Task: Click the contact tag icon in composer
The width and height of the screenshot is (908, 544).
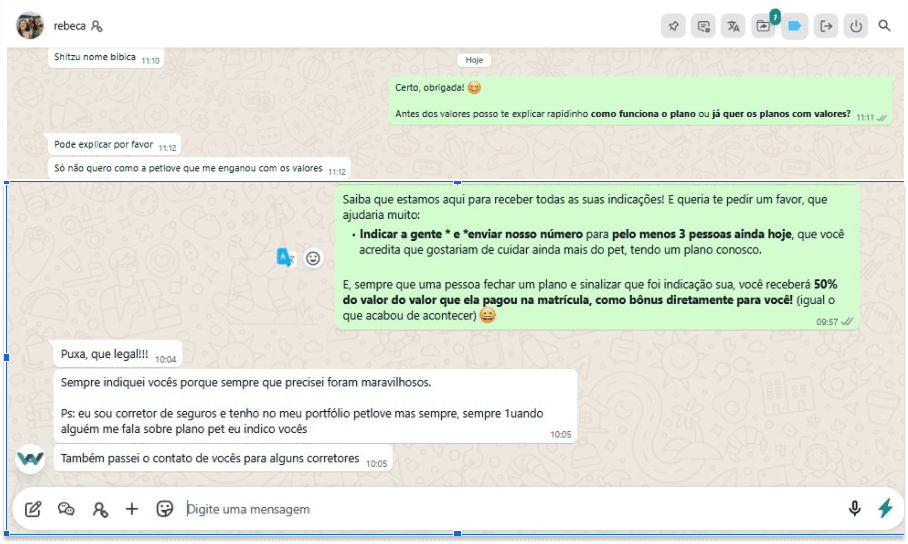Action: click(100, 509)
